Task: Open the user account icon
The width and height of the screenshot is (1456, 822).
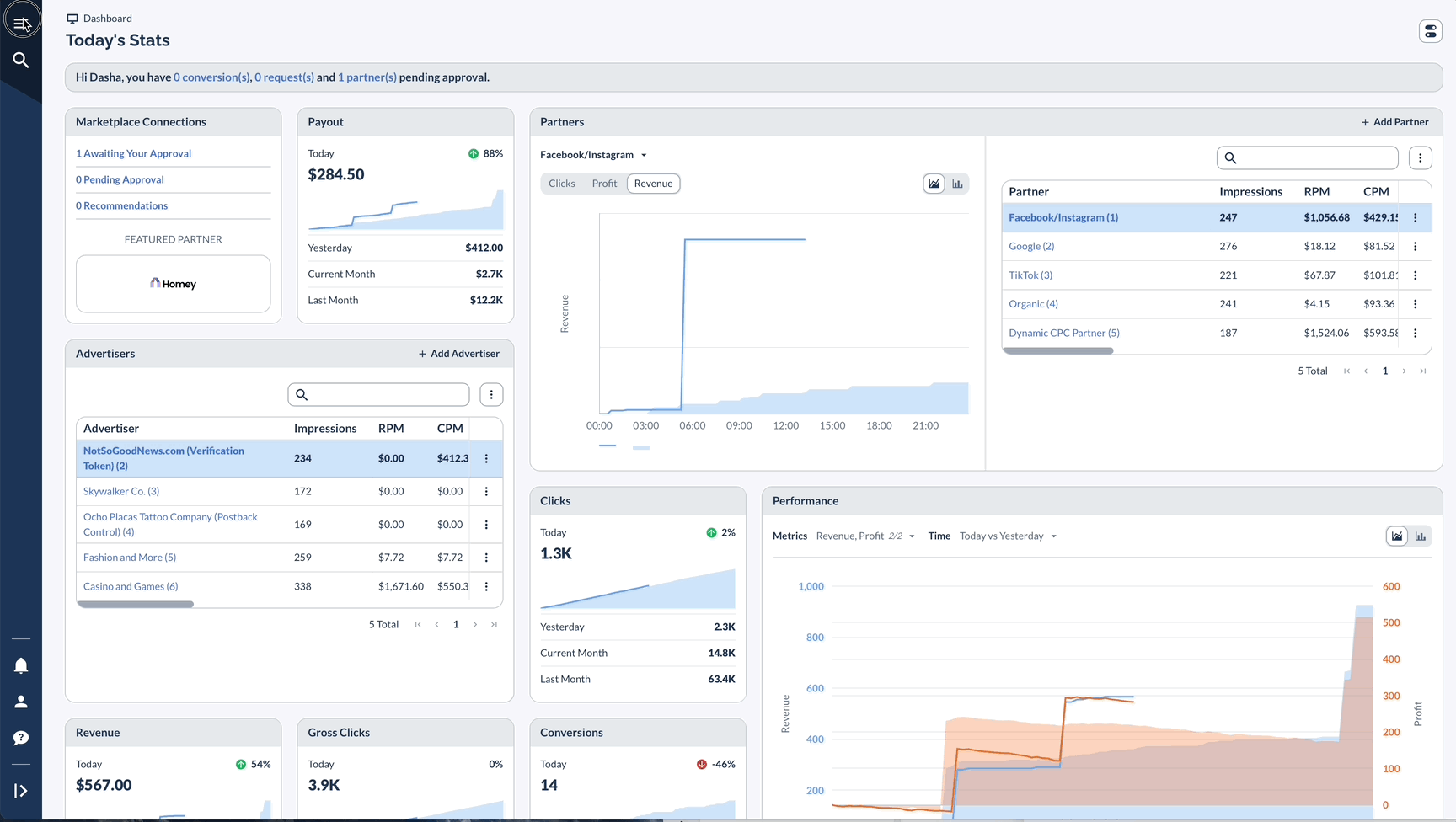Action: click(x=21, y=702)
